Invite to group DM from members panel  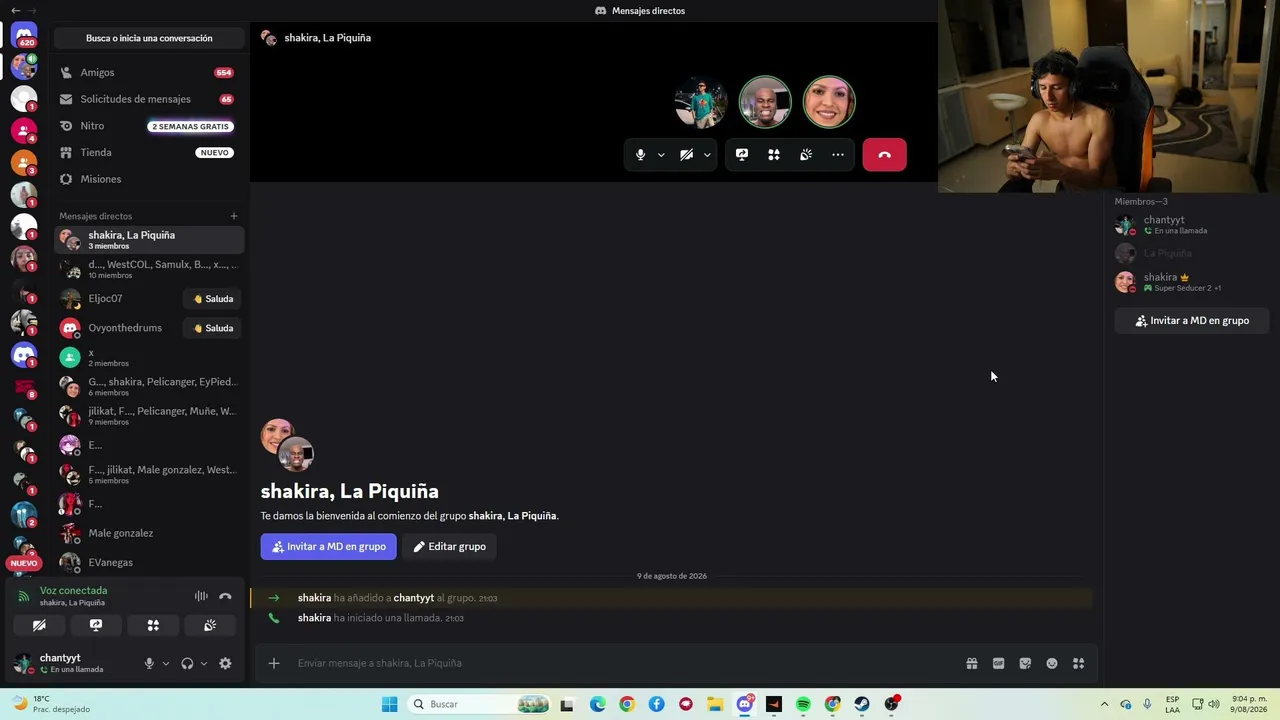(x=1192, y=321)
